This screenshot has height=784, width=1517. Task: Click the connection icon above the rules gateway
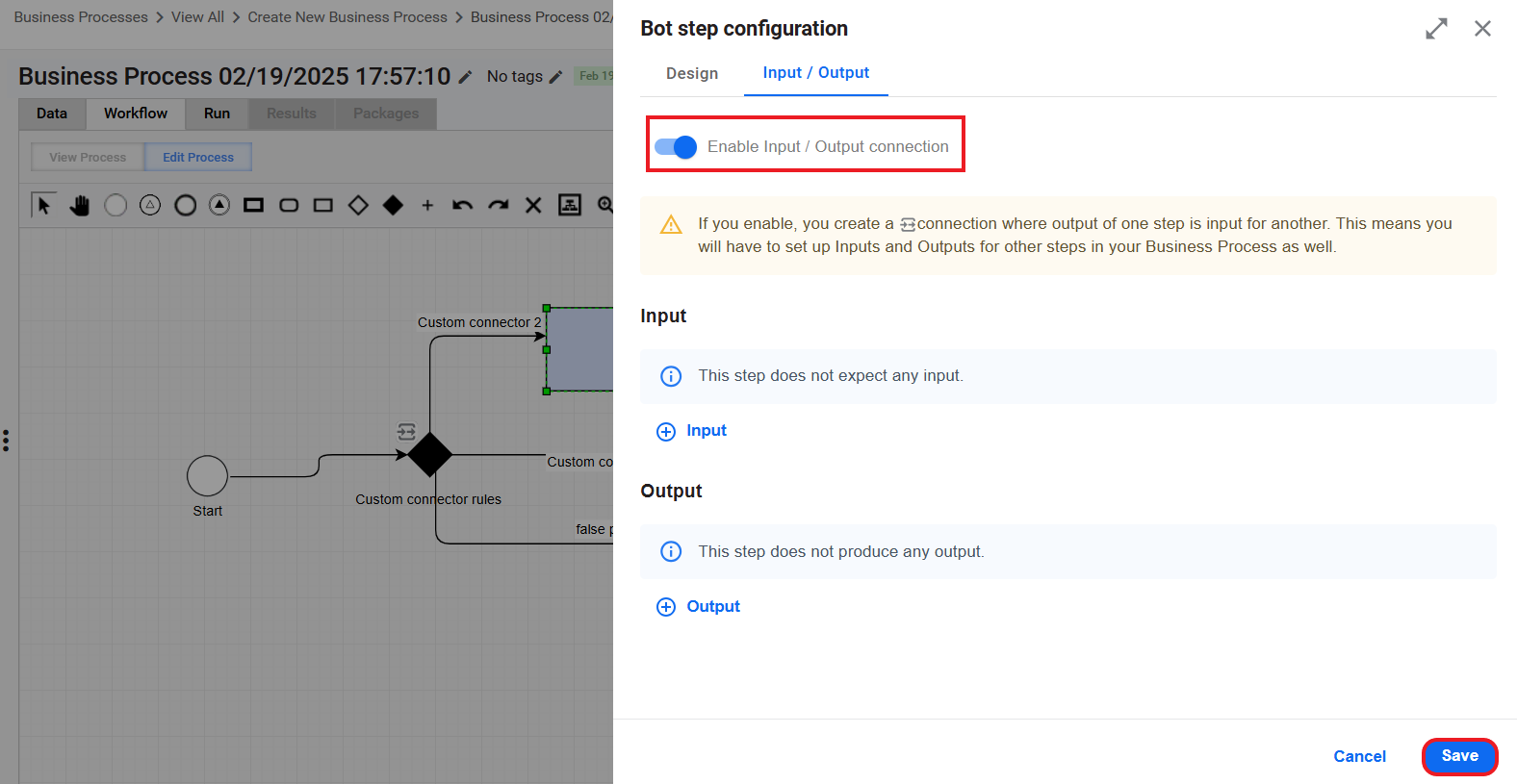406,432
